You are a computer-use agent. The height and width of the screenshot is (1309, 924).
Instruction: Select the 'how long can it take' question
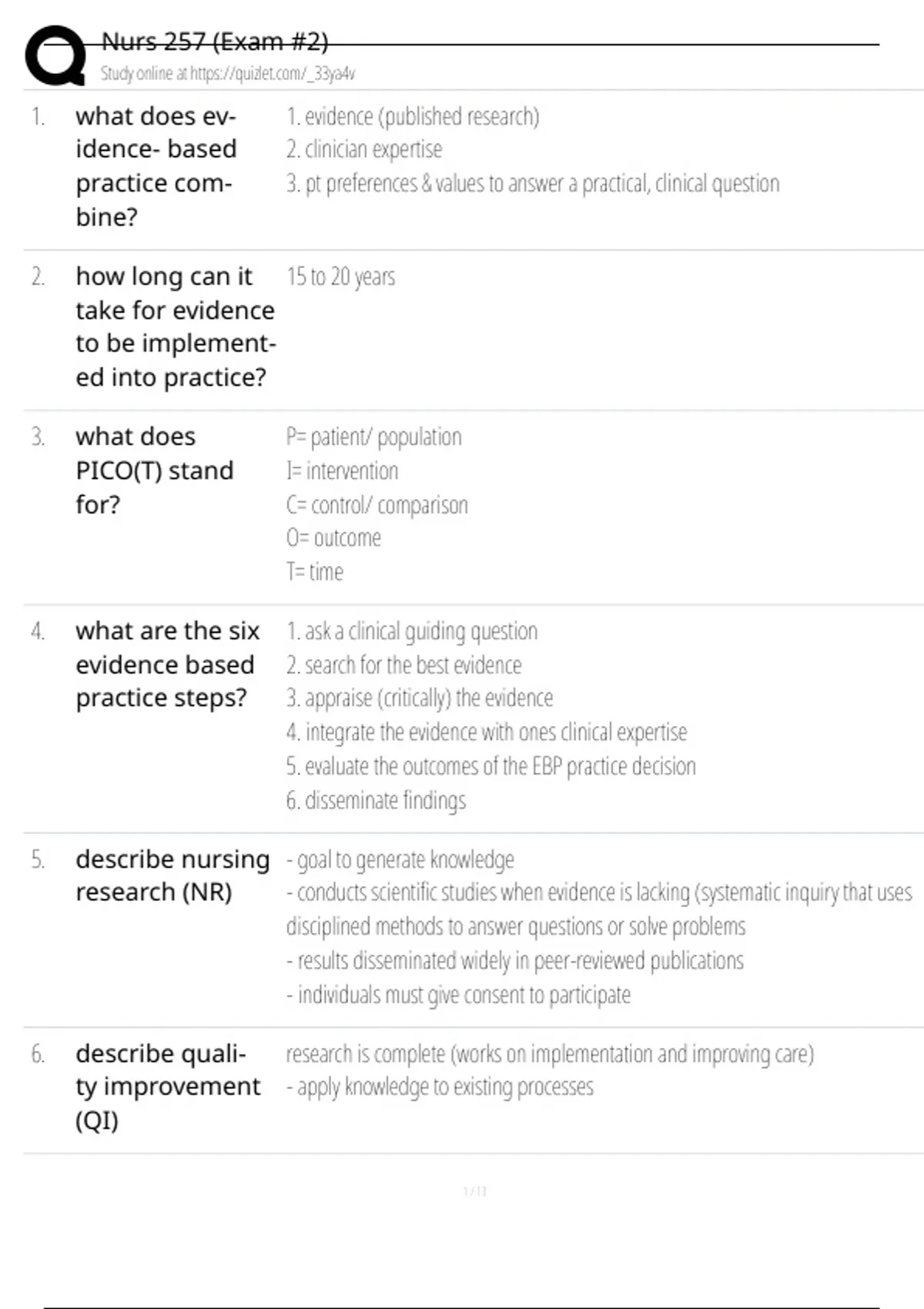point(176,326)
